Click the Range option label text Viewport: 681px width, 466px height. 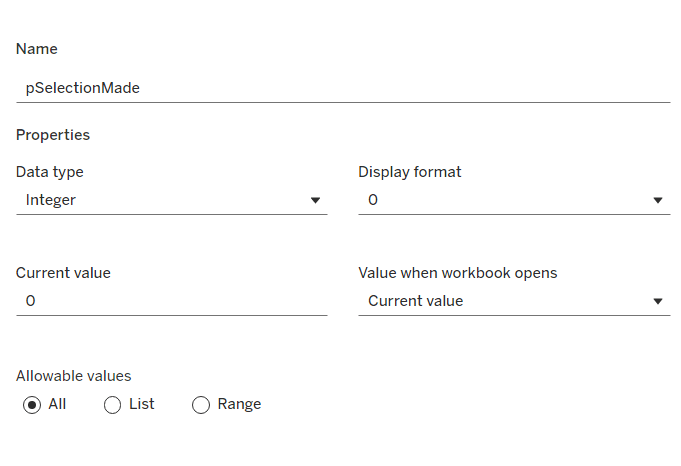(239, 404)
